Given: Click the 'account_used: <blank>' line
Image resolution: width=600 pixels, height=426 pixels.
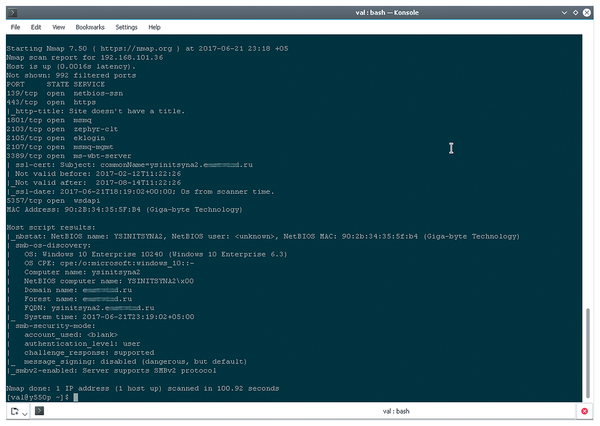Looking at the screenshot, I should coord(71,335).
